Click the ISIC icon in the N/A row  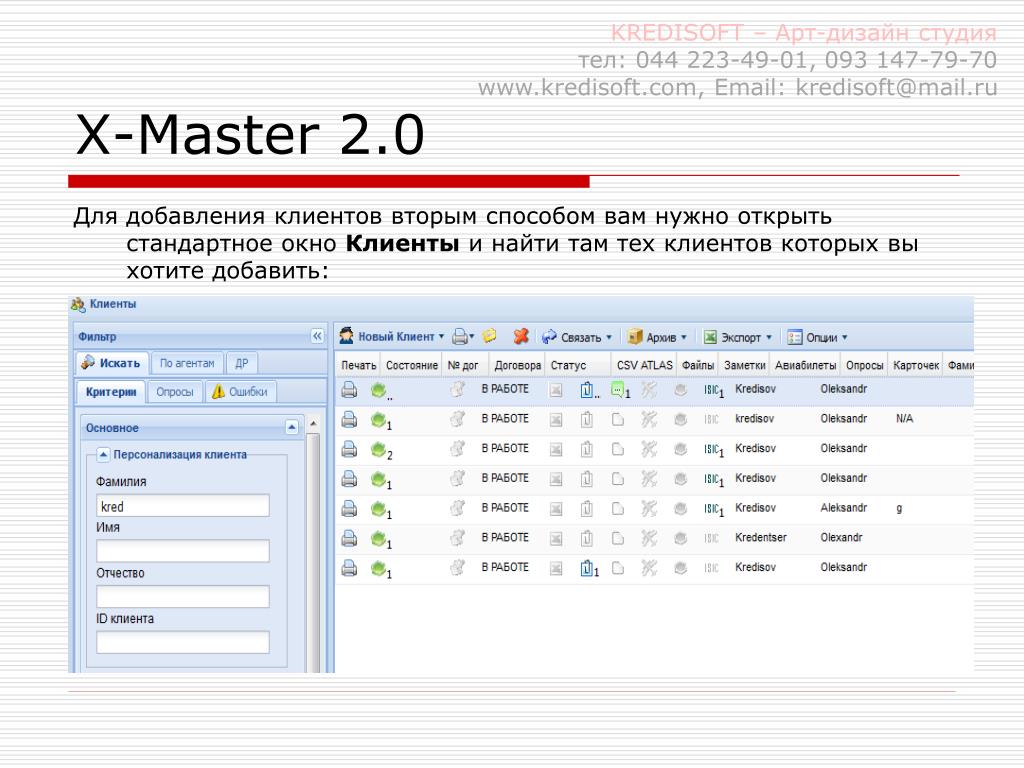[712, 419]
